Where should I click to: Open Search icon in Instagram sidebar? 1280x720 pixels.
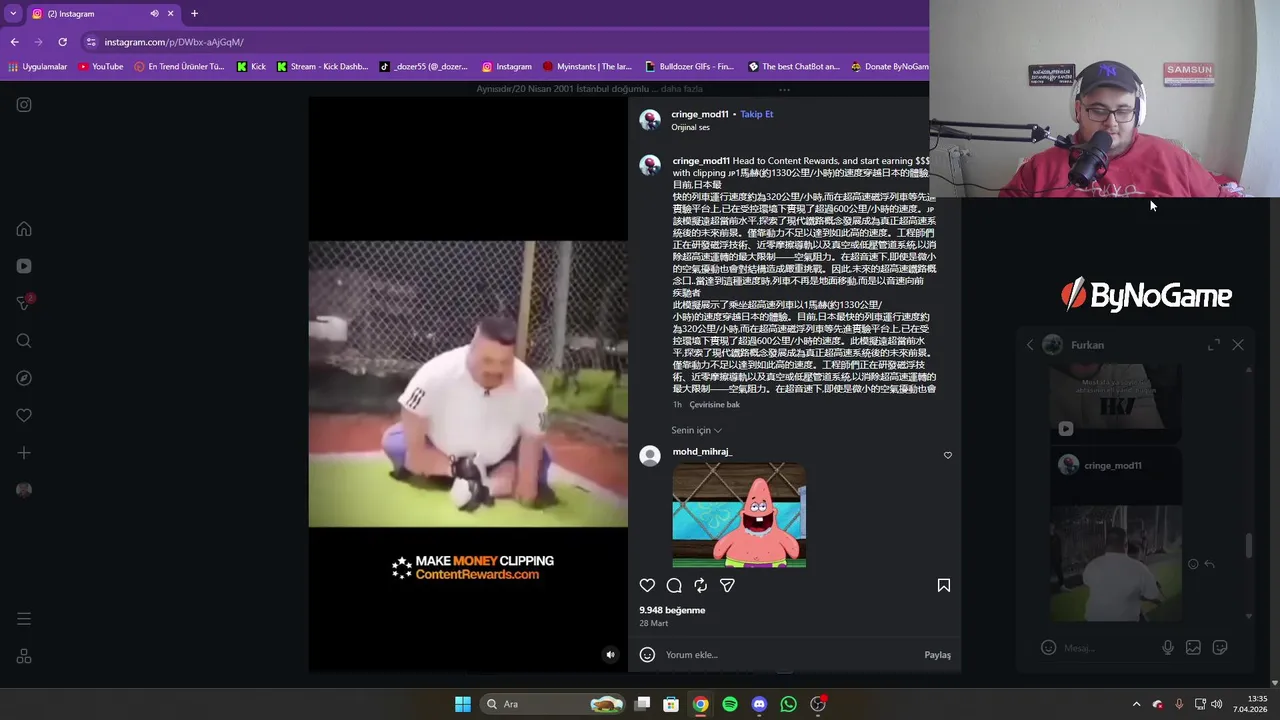(x=24, y=341)
